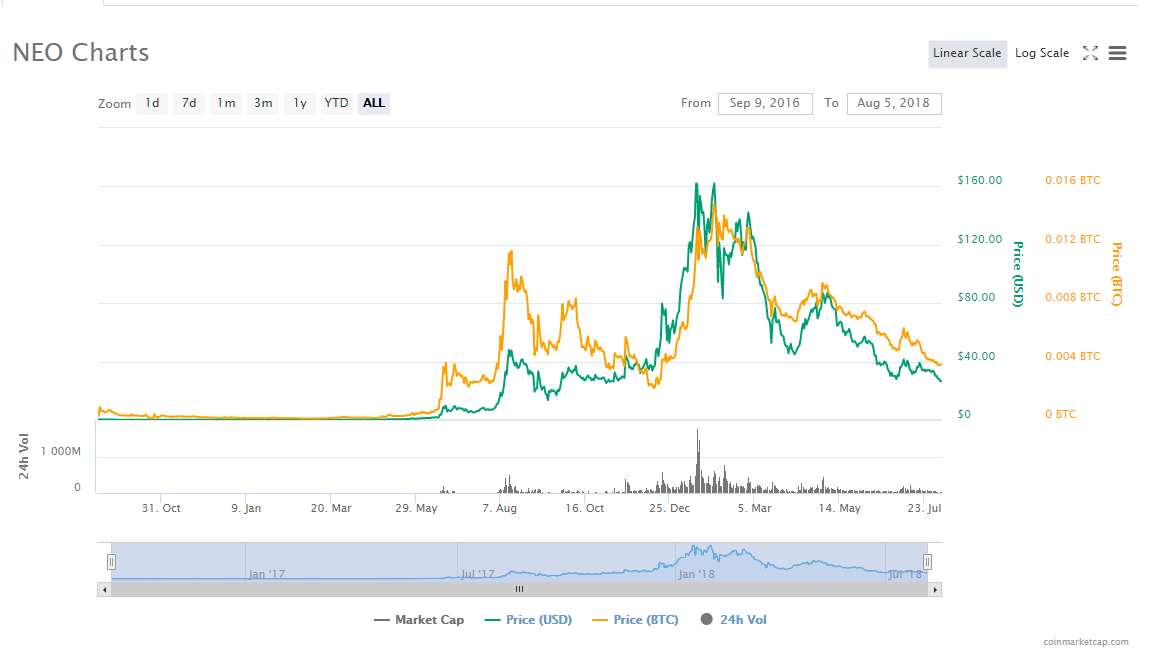This screenshot has width=1168, height=661.
Task: Click the Price (BTC) axis title
Action: click(x=1117, y=274)
